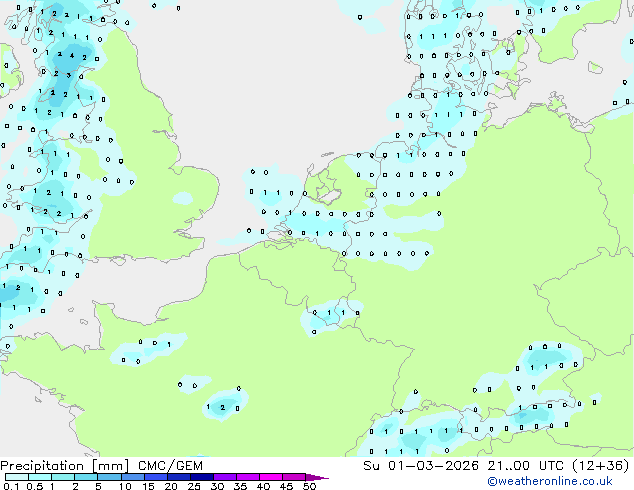
Task: Click the legend swatch between 35 and 40
Action: tap(247, 477)
